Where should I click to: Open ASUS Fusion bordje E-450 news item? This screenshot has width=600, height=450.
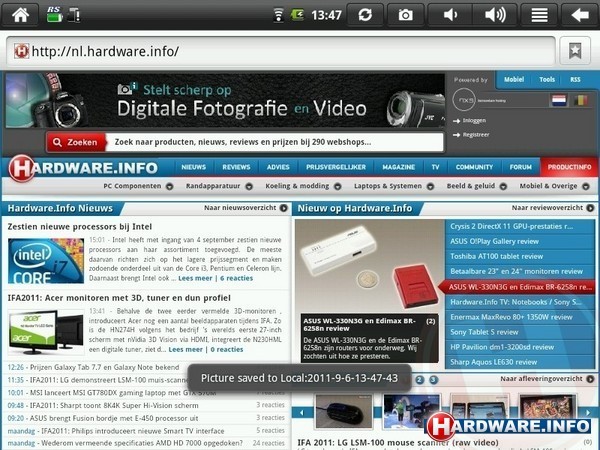coord(114,418)
